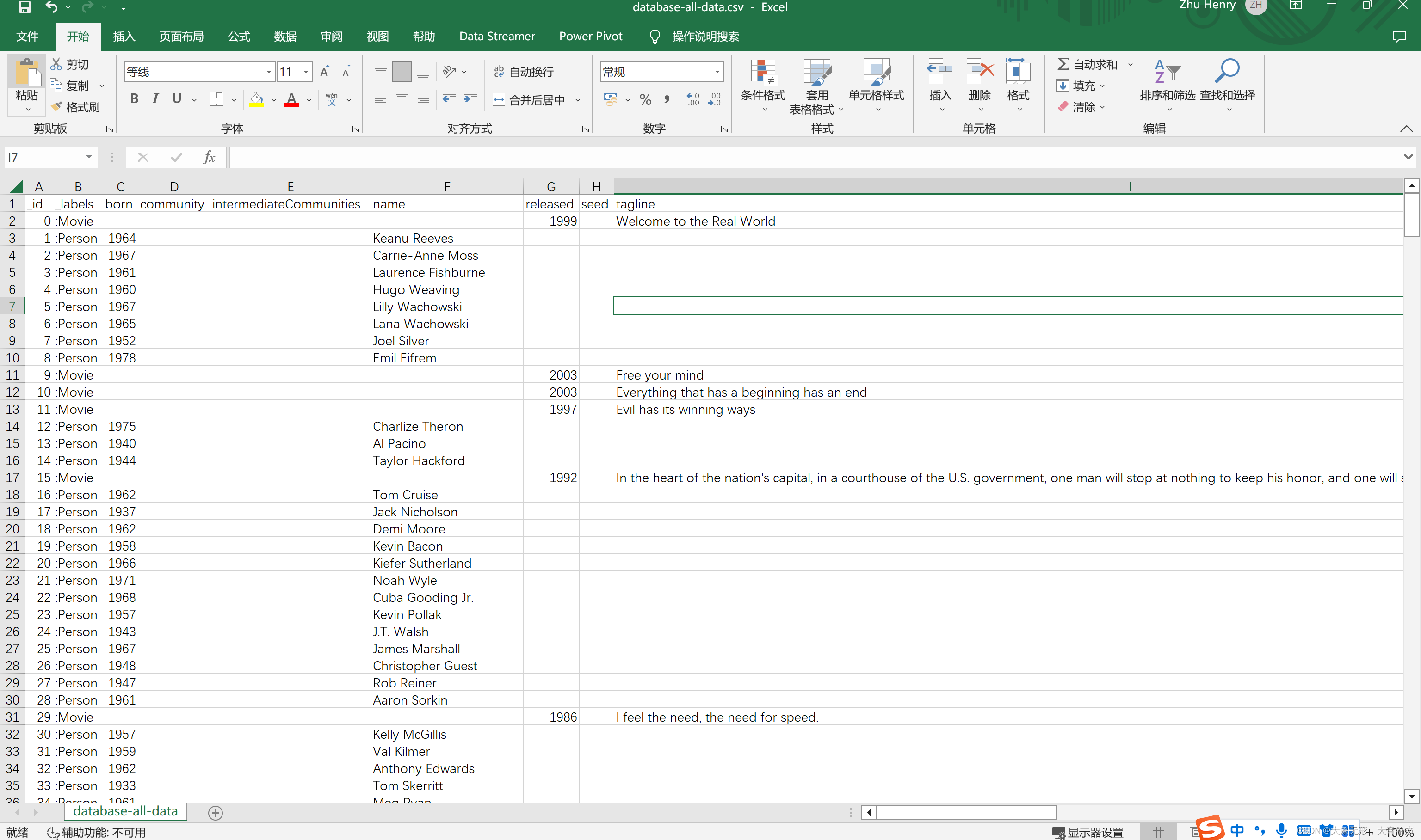Click the Cut (剪切) scissors icon
The width and height of the screenshot is (1421, 840).
pyautogui.click(x=56, y=65)
